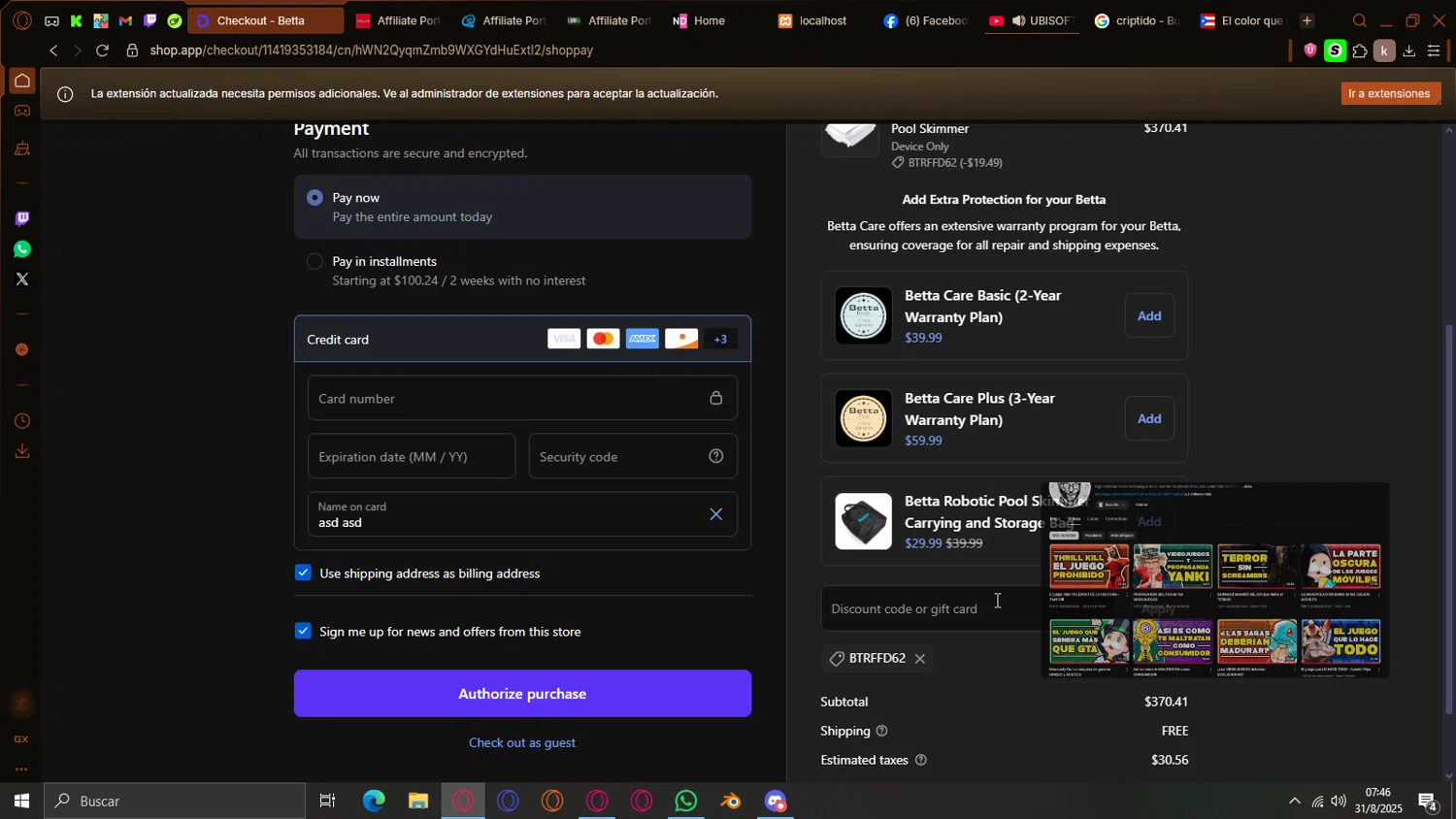Open a new tab with plus
The width and height of the screenshot is (1456, 819).
click(1307, 20)
